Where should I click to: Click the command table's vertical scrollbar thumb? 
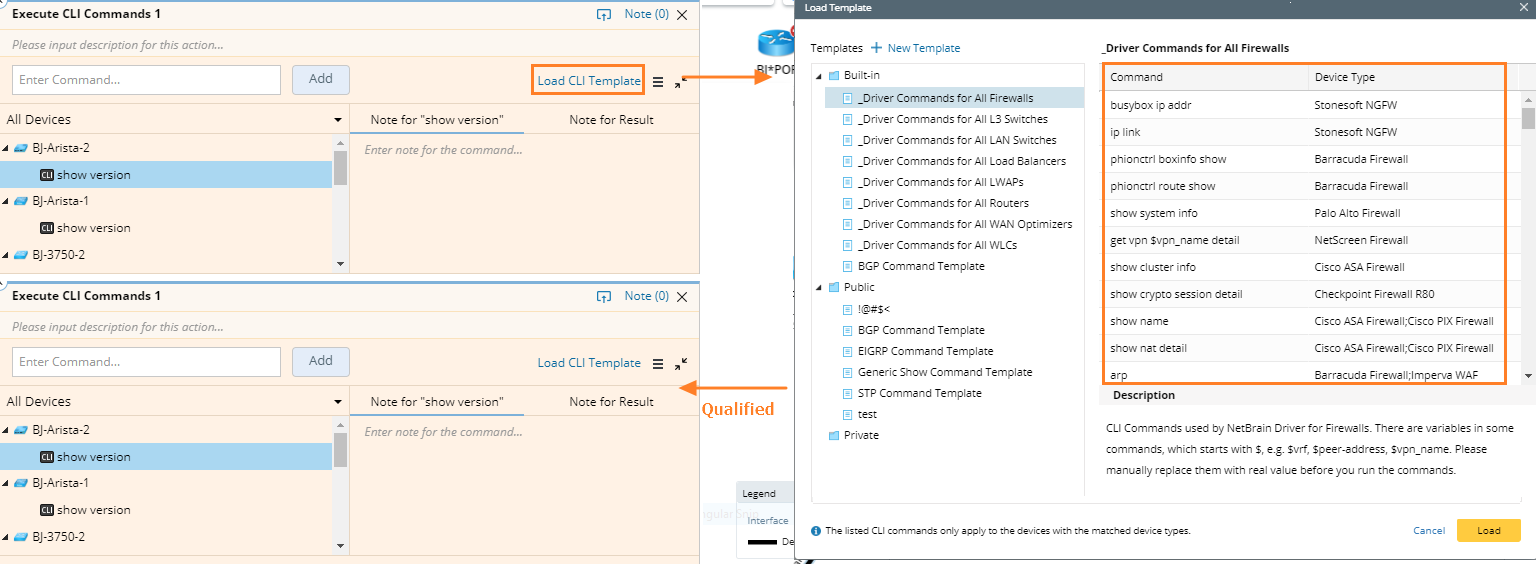tap(1527, 118)
